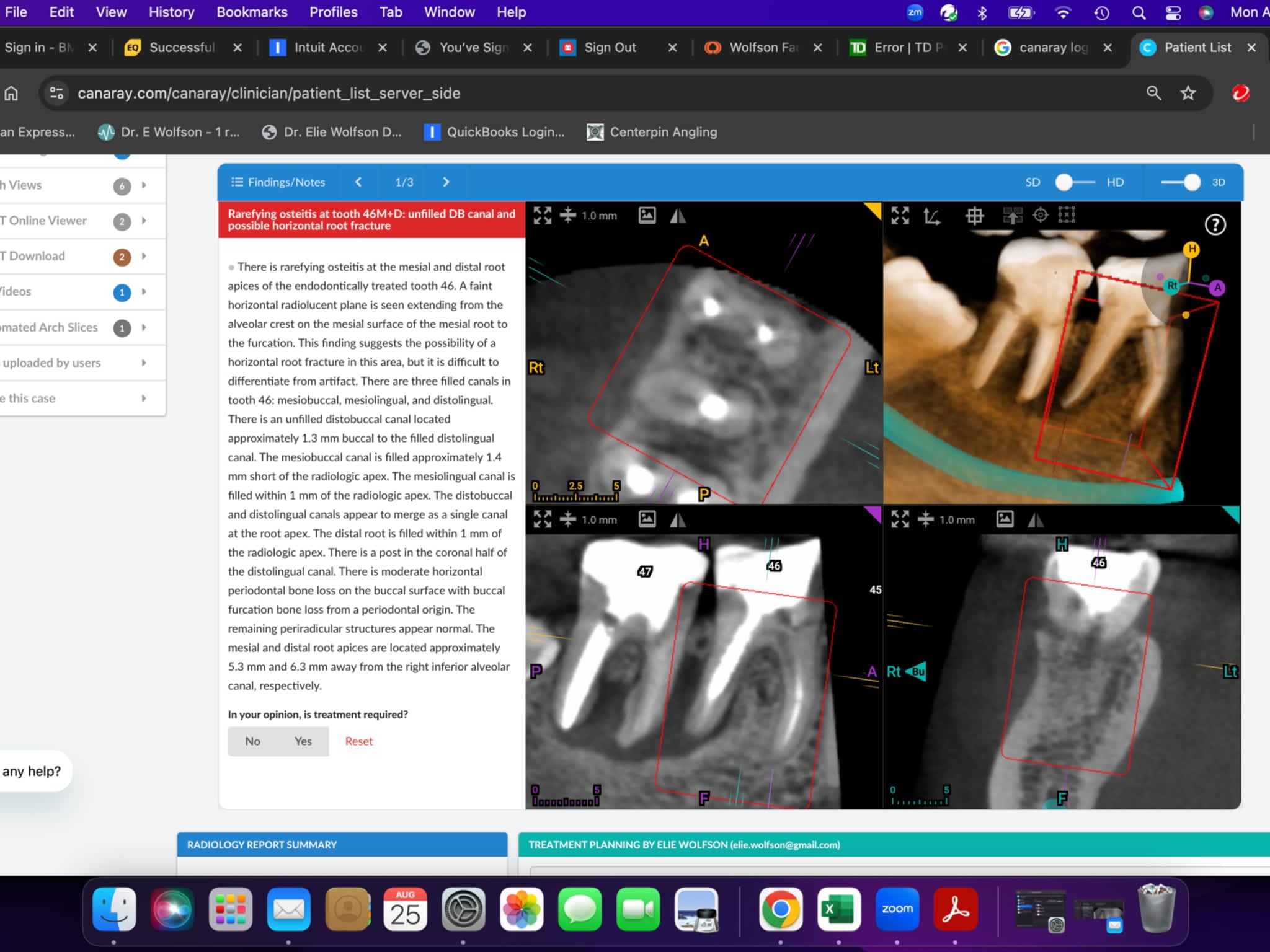1270x952 pixels.
Task: Click the red finding title banner
Action: pyautogui.click(x=371, y=220)
